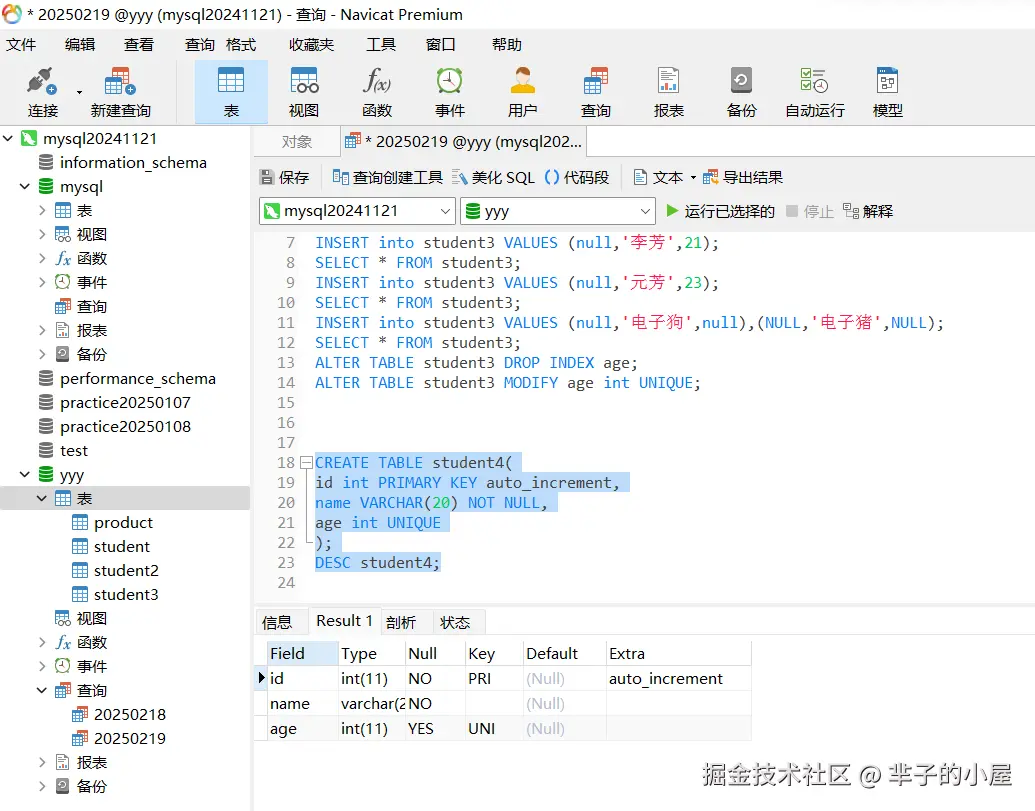
Task: Open the 函数 functions toolbar icon
Action: point(377,92)
